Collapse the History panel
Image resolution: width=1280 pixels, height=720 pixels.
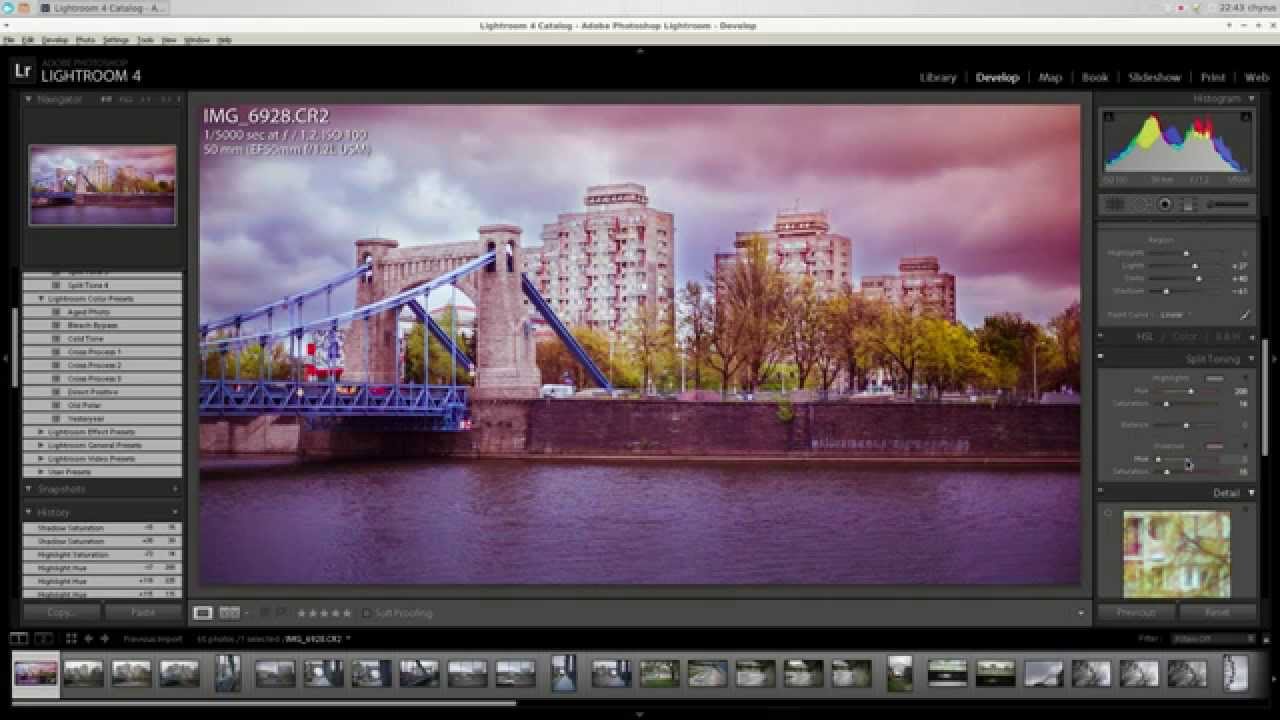(x=29, y=512)
